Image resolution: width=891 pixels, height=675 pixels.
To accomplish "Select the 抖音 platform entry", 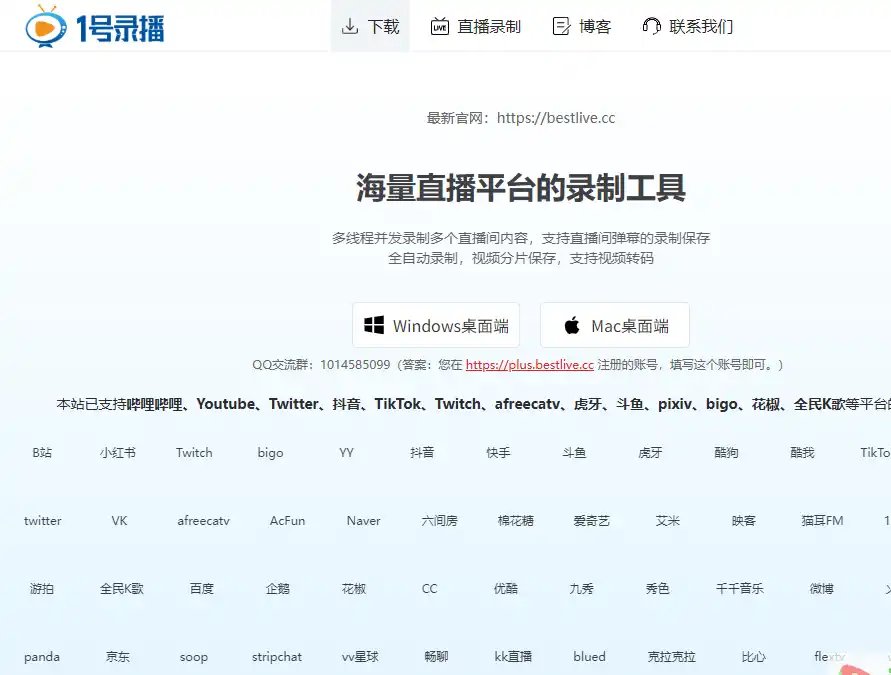I will [422, 453].
